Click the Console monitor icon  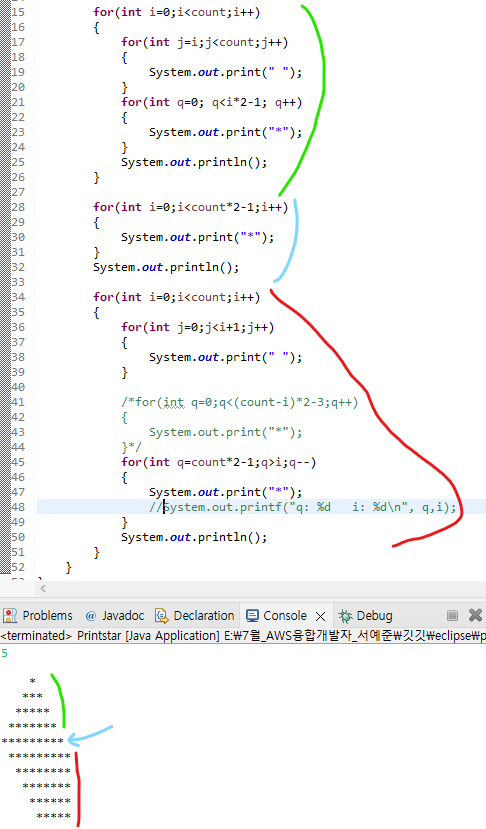(x=253, y=615)
